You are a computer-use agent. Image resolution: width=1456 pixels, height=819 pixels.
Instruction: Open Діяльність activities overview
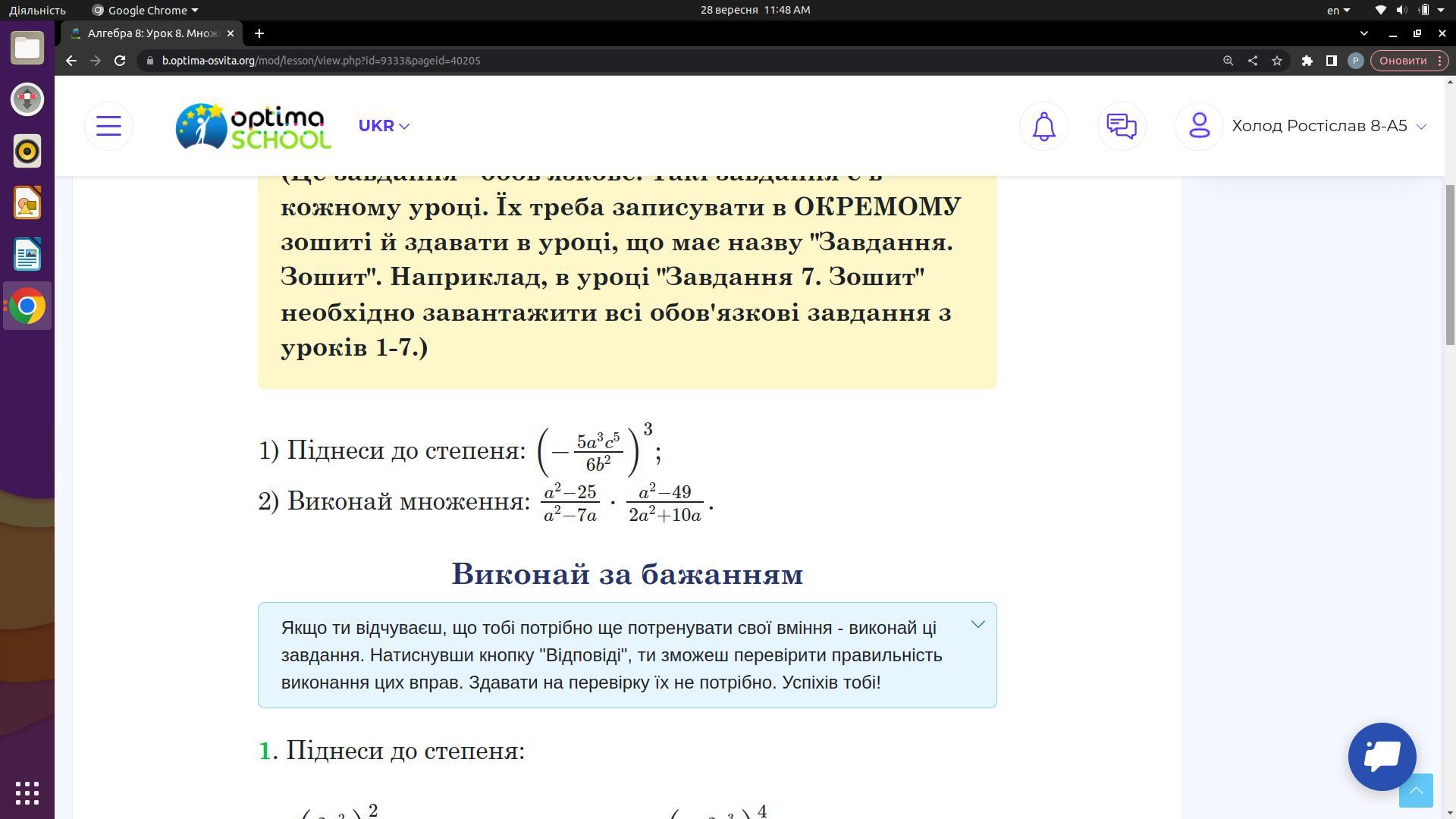point(37,10)
